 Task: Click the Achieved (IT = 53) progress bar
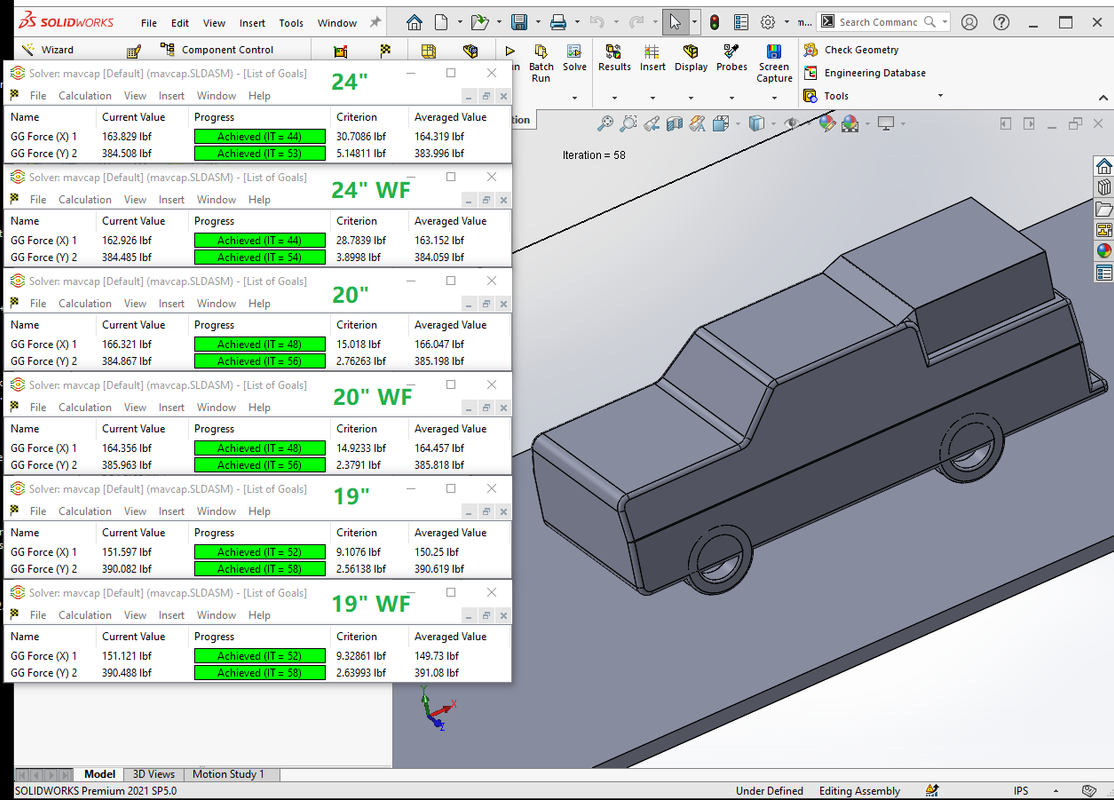click(260, 153)
